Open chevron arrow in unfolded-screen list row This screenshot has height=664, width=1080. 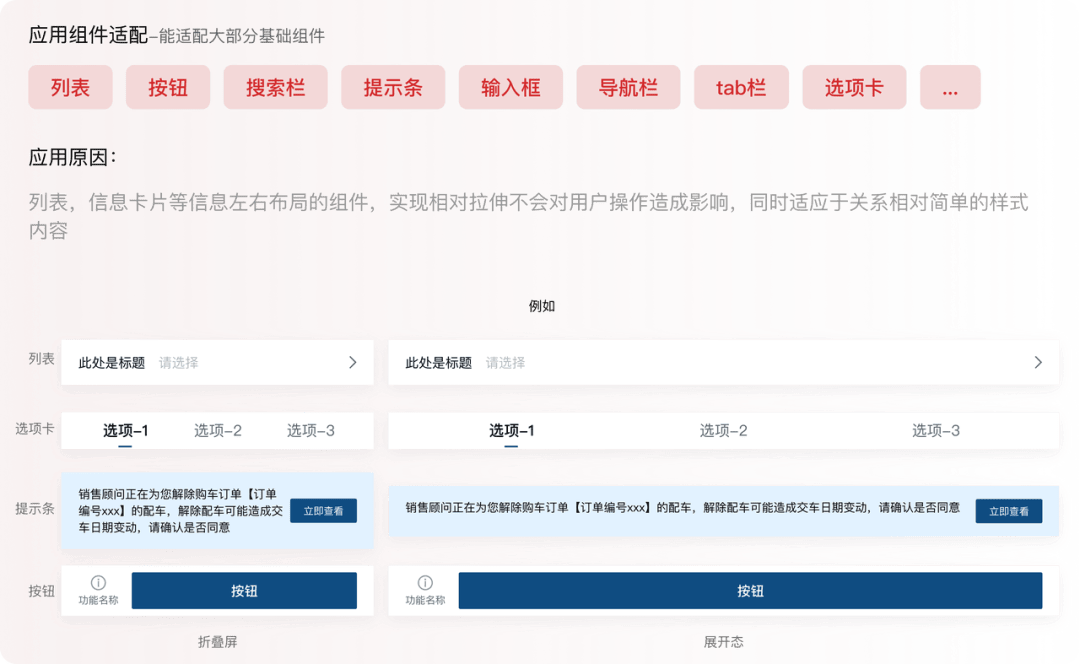1038,362
